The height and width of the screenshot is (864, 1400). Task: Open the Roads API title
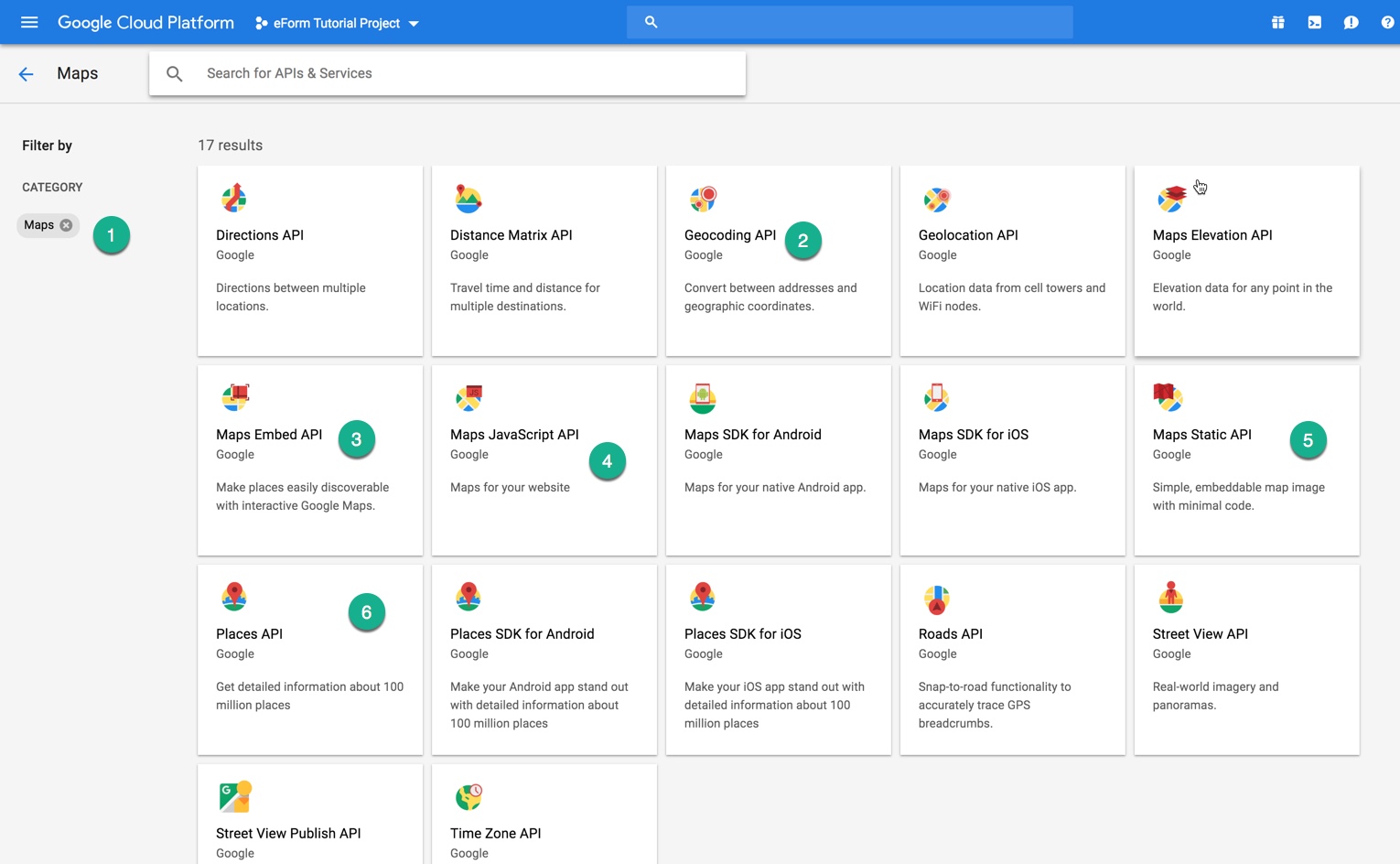pos(951,634)
